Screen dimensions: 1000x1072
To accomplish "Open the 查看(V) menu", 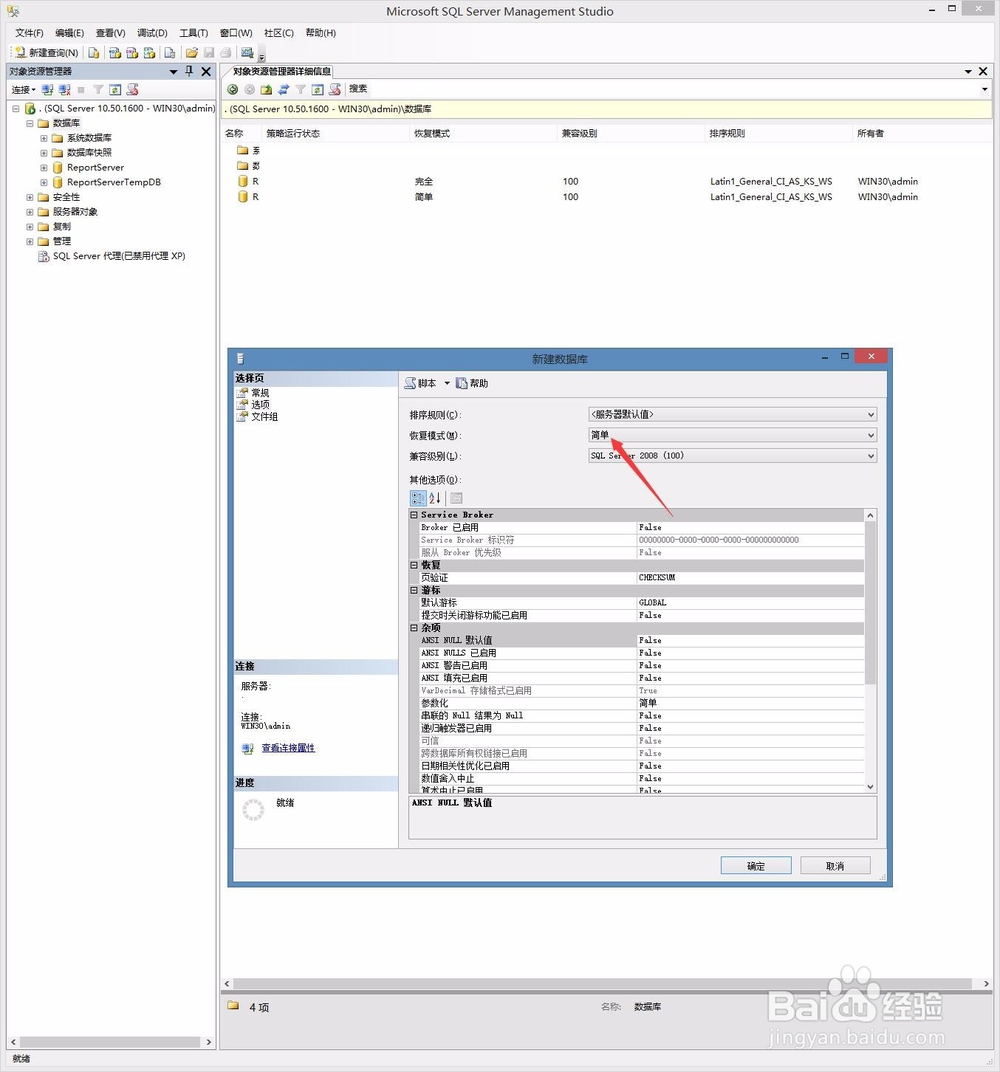I will point(110,33).
